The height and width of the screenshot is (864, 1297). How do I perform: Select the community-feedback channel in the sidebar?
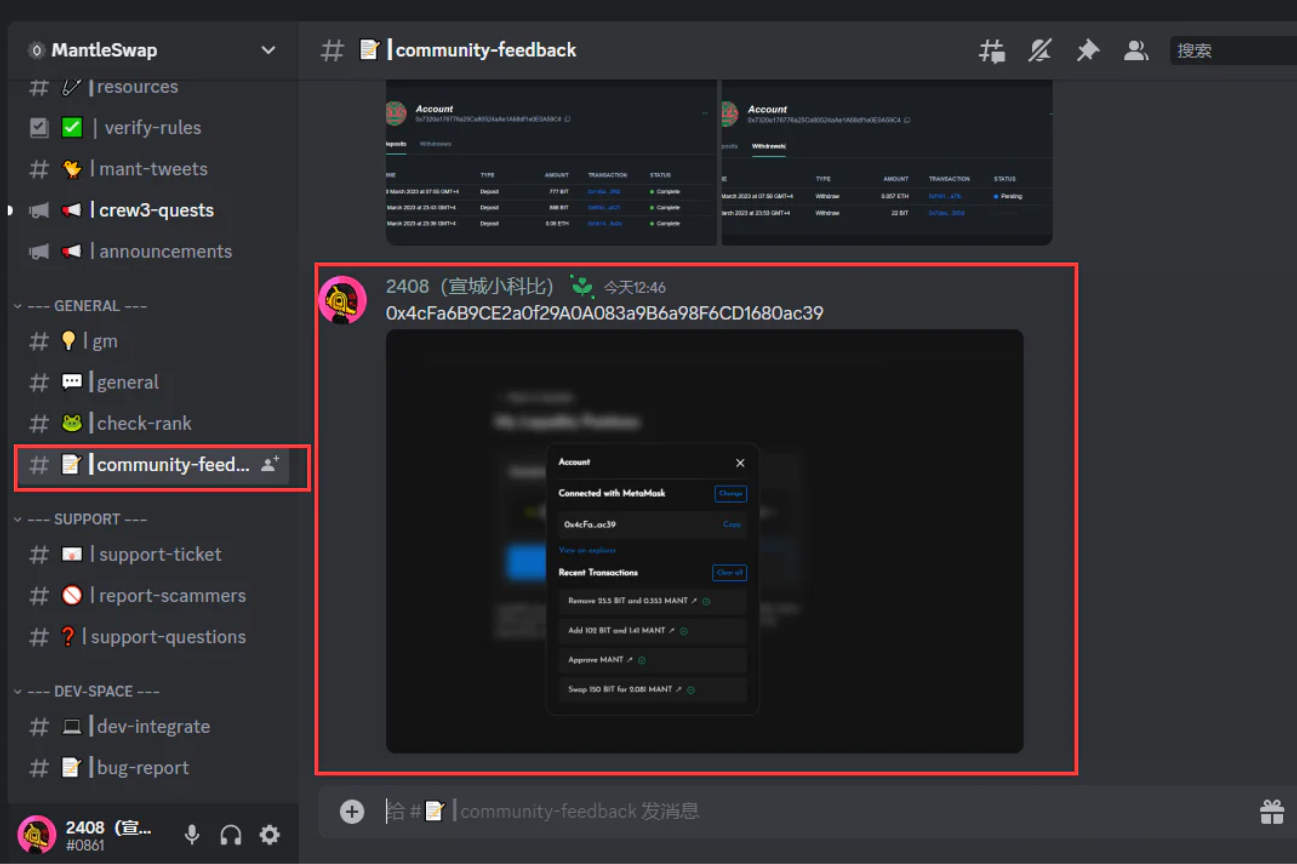[x=153, y=465]
